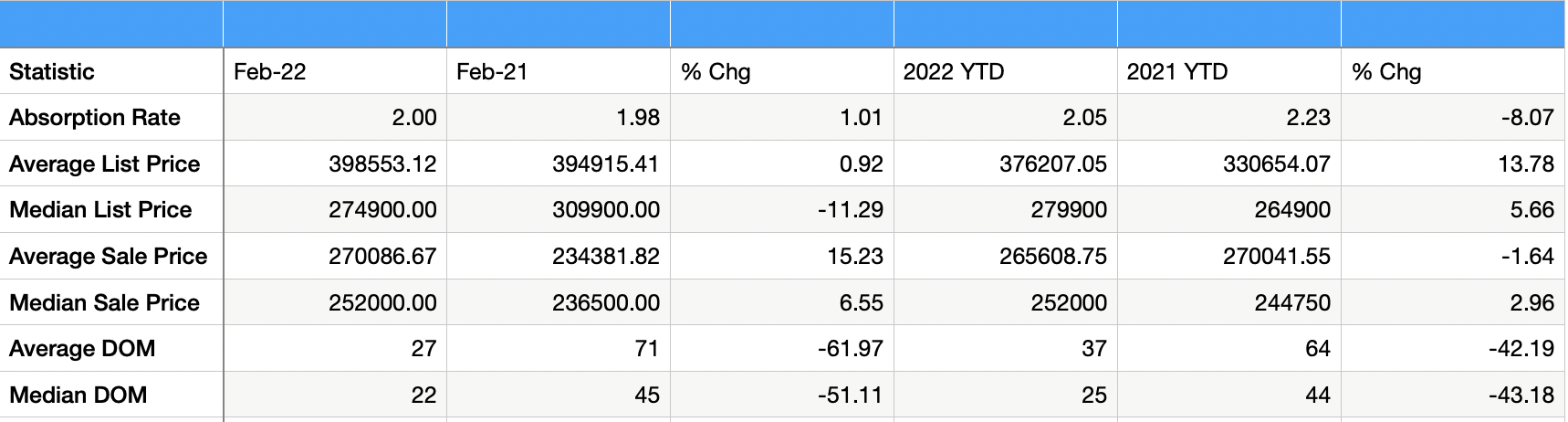The image size is (1568, 422).
Task: Click the cell containing 244750
Action: click(1228, 302)
